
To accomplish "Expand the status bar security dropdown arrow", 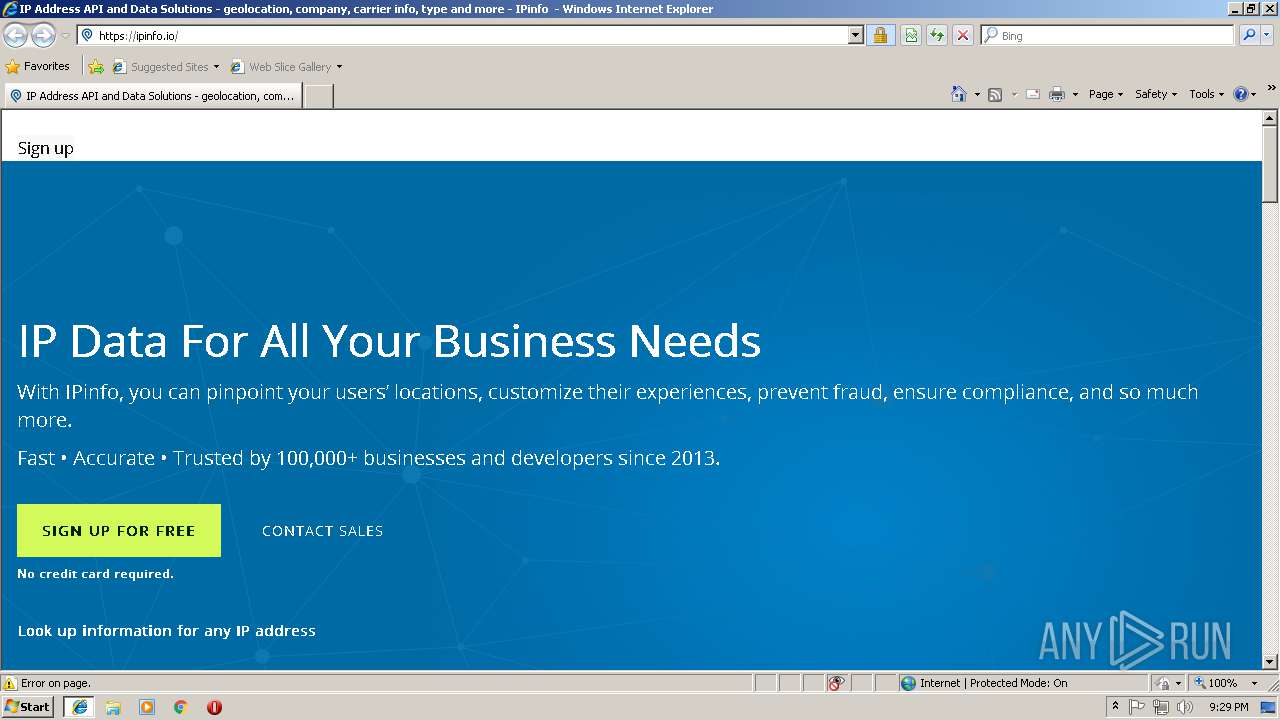I will tap(1179, 683).
